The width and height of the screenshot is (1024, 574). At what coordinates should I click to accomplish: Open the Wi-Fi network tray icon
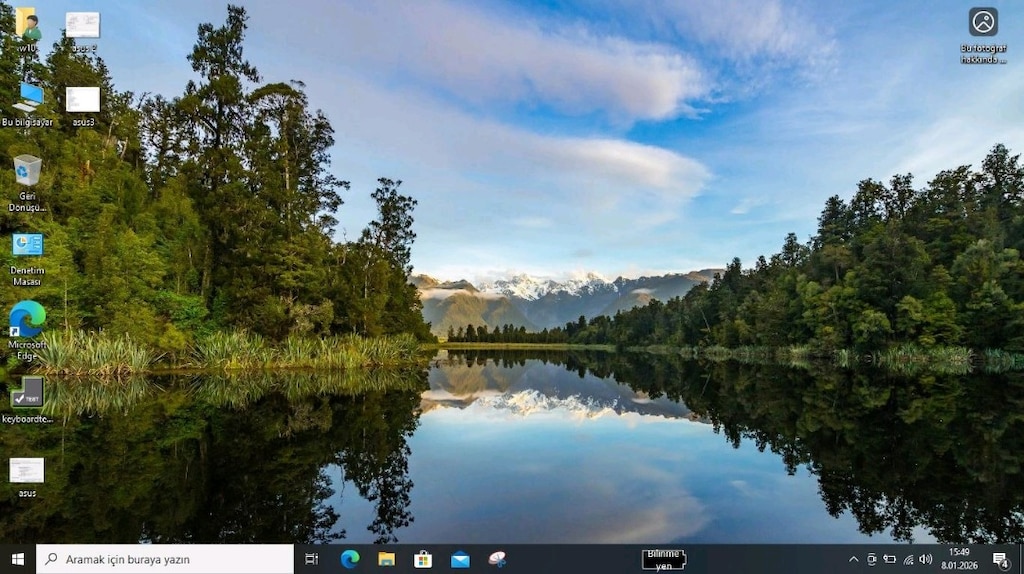[908, 560]
